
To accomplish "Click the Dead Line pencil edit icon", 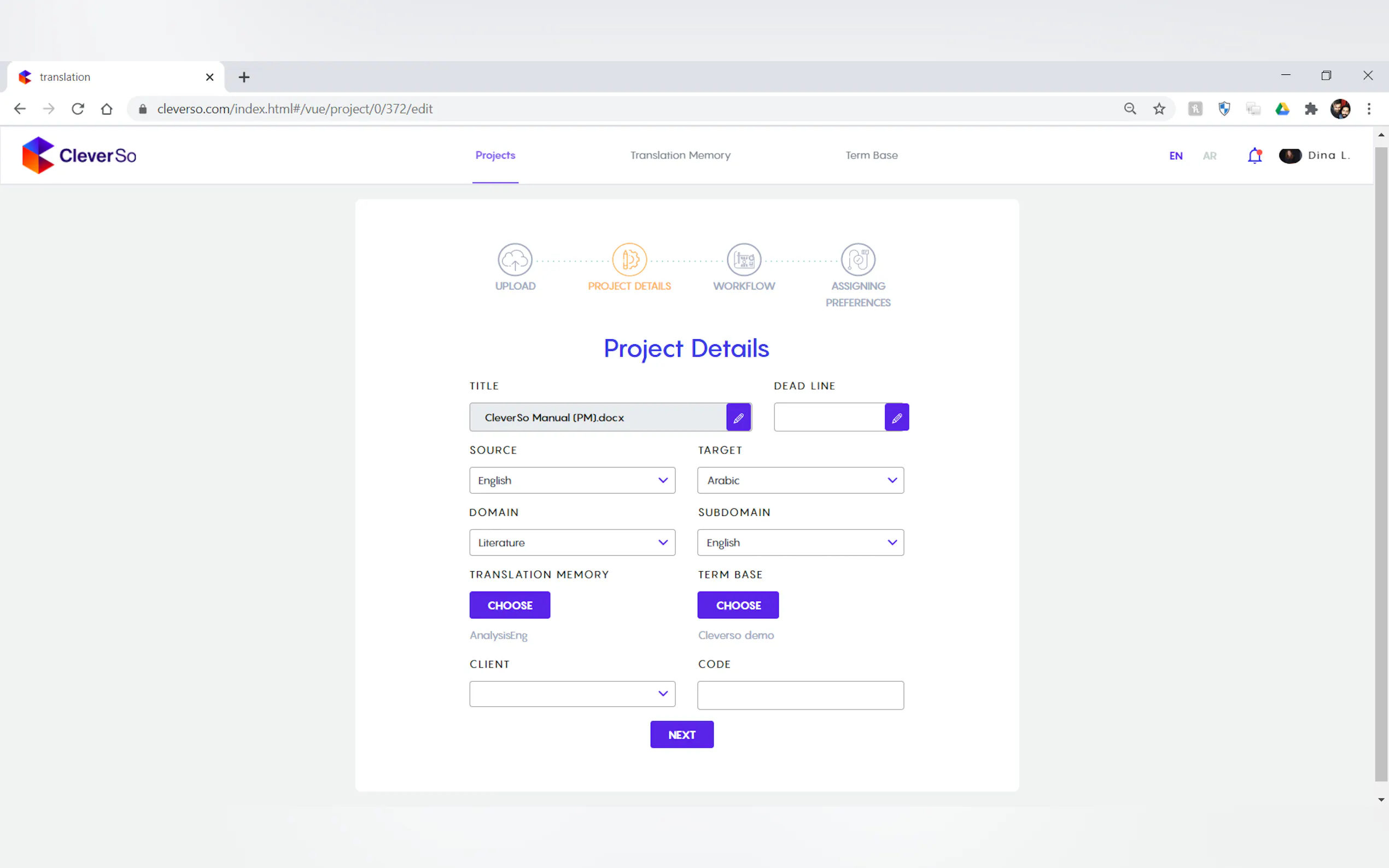I will (x=896, y=418).
